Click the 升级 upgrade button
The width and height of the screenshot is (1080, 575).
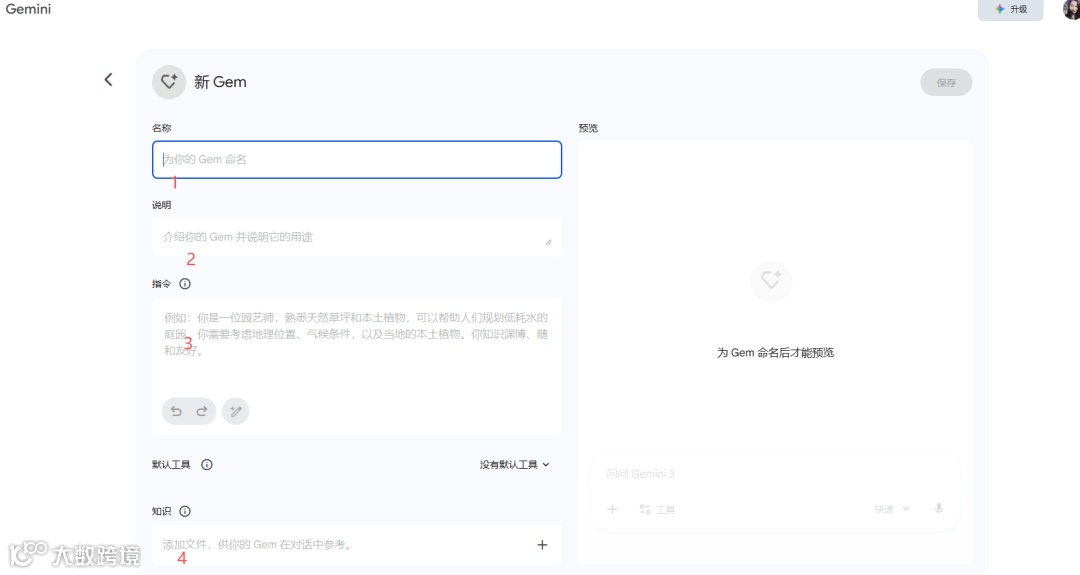point(1010,10)
